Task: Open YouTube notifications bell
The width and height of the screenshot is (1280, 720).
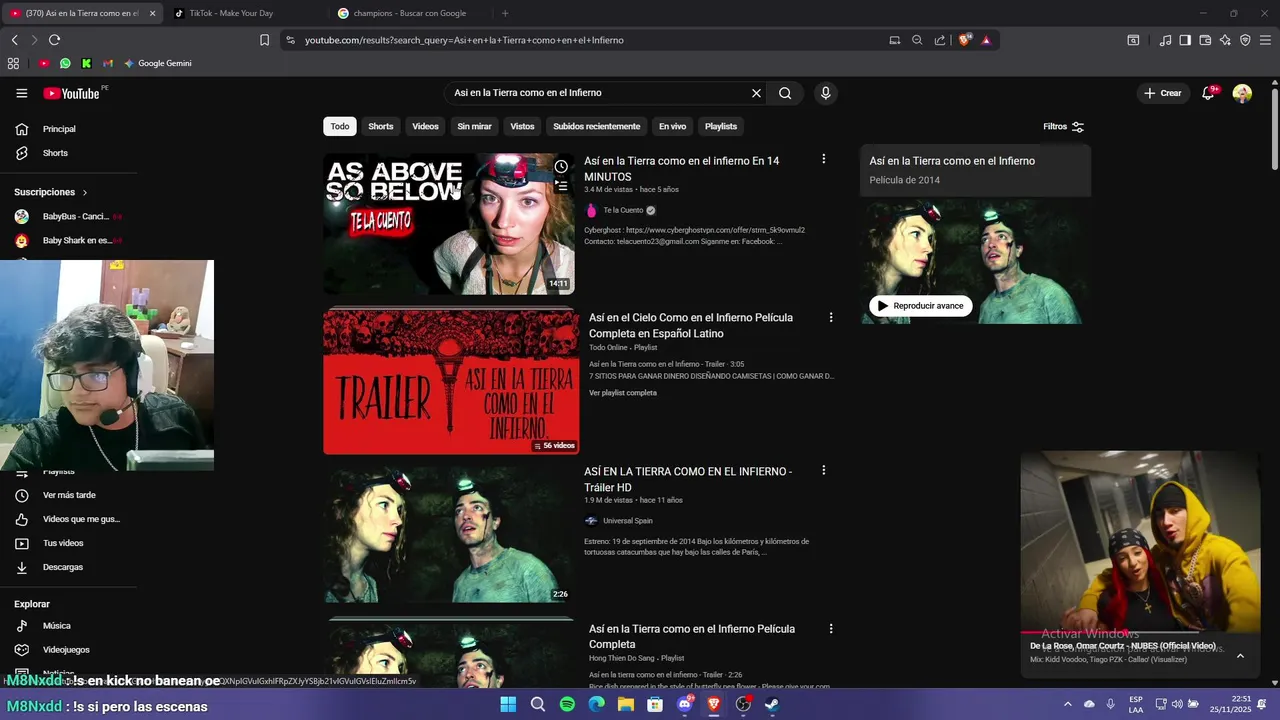Action: pos(1208,93)
